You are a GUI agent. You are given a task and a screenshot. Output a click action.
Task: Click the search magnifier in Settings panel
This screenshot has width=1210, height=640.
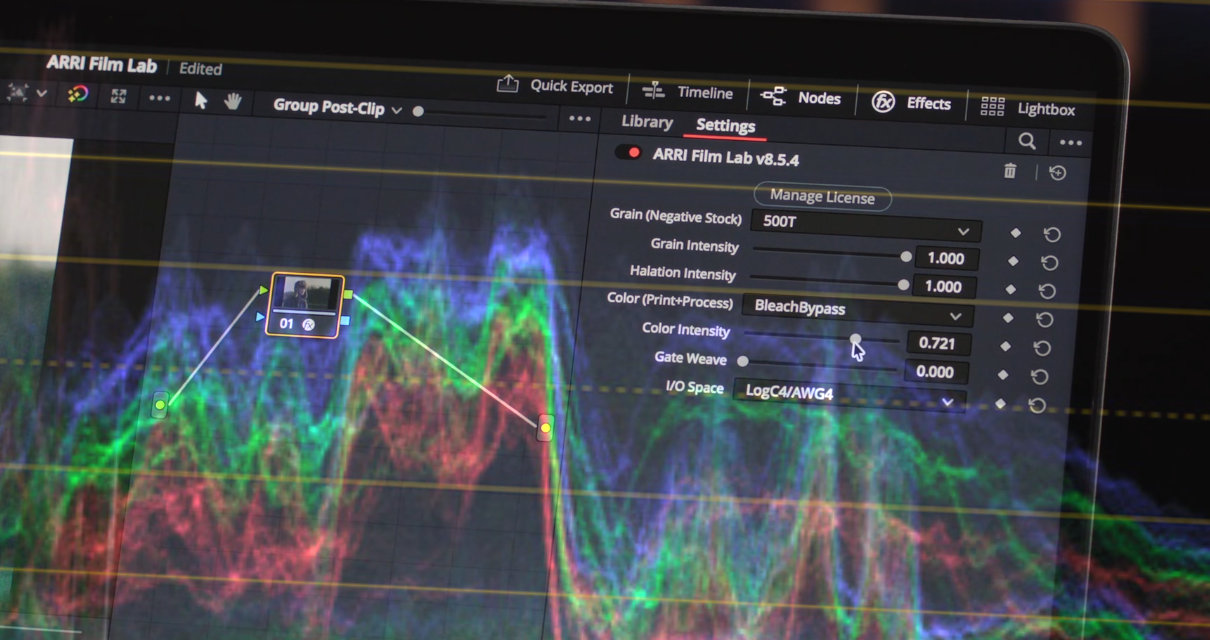(x=1027, y=141)
